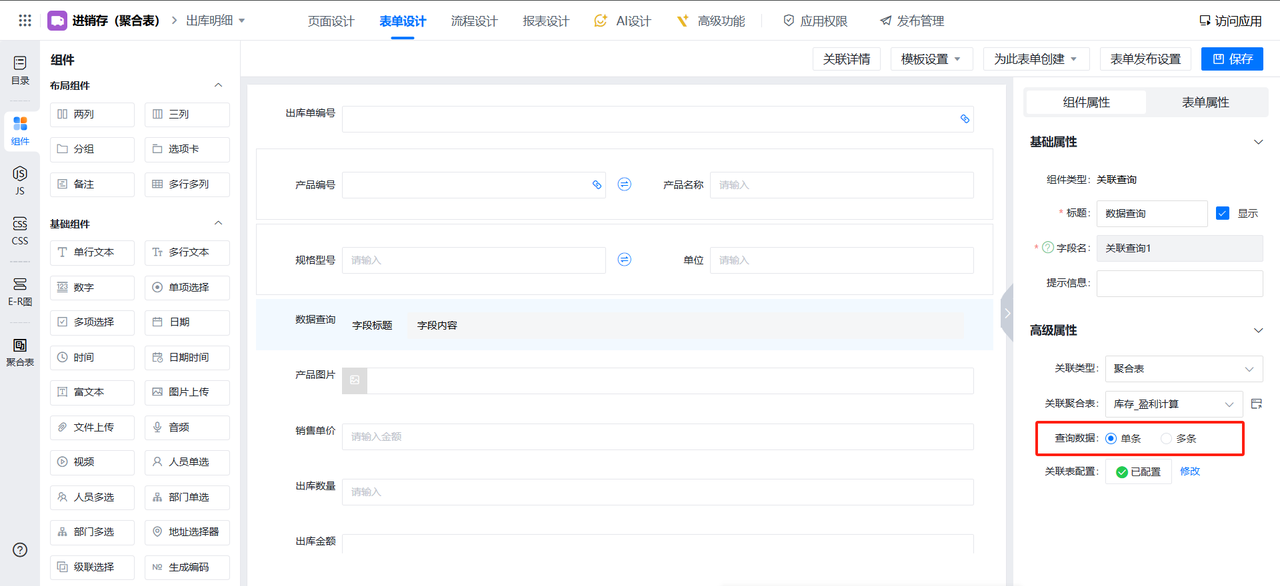Switch to the 流程设计 tab
Viewport: 1280px width, 586px height.
point(474,21)
